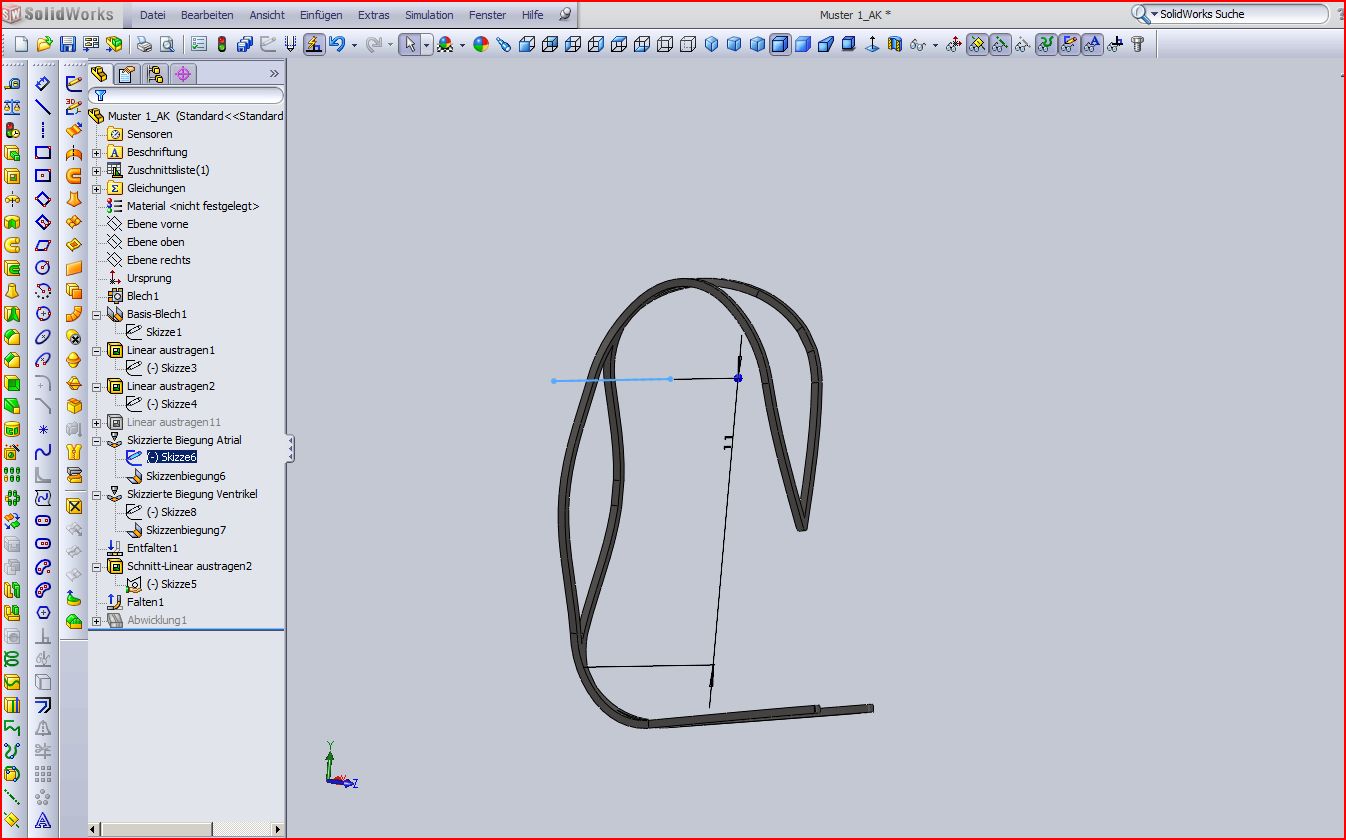Open the Undo history dropdown arrow
The image size is (1346, 840).
tap(354, 45)
